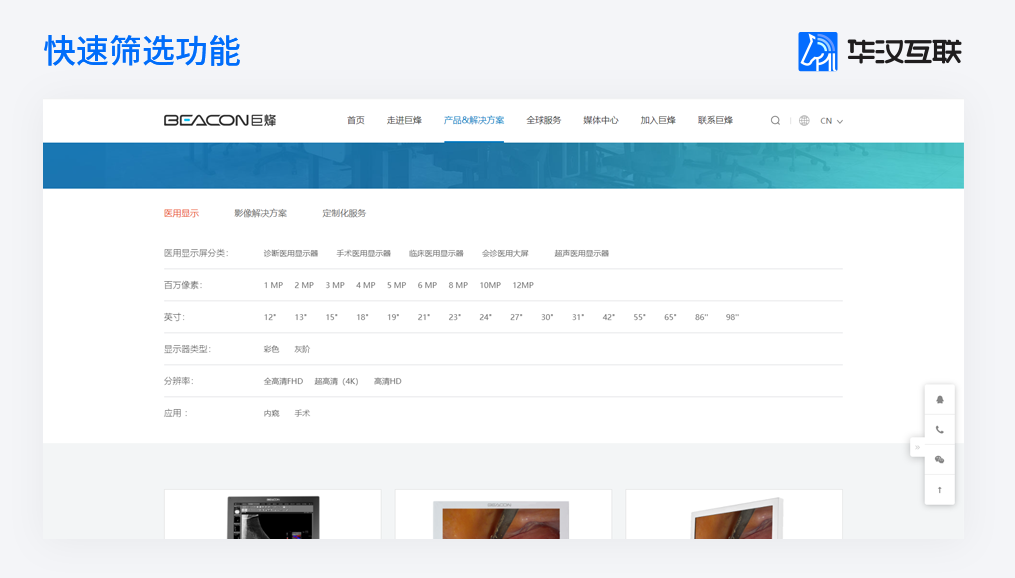
Task: Filter resolution by 超高清 (4K)
Action: point(336,381)
